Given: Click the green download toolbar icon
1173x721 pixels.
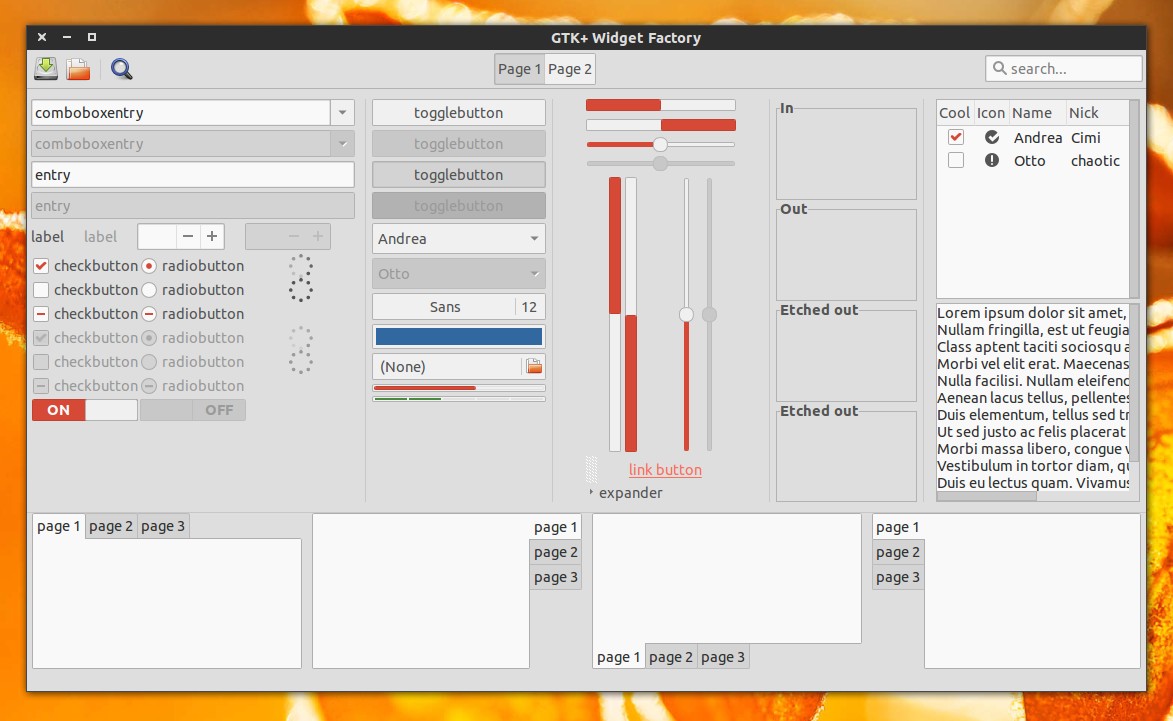Looking at the screenshot, I should [x=44, y=68].
